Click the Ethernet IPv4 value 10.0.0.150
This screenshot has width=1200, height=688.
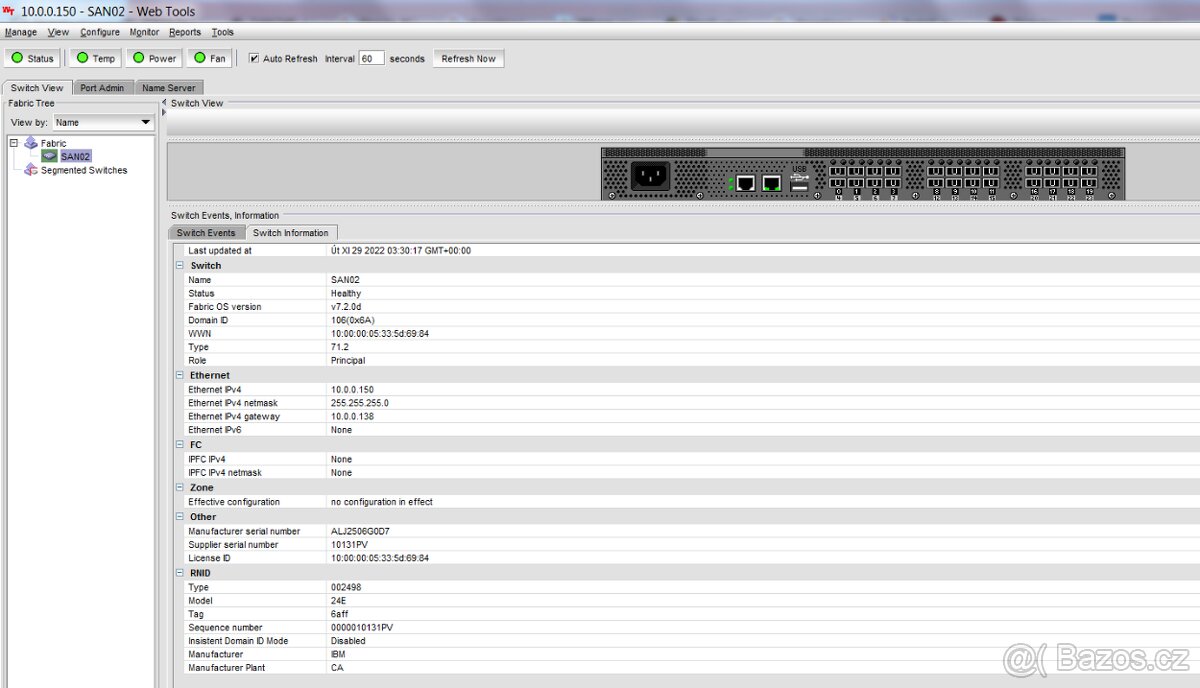click(352, 389)
